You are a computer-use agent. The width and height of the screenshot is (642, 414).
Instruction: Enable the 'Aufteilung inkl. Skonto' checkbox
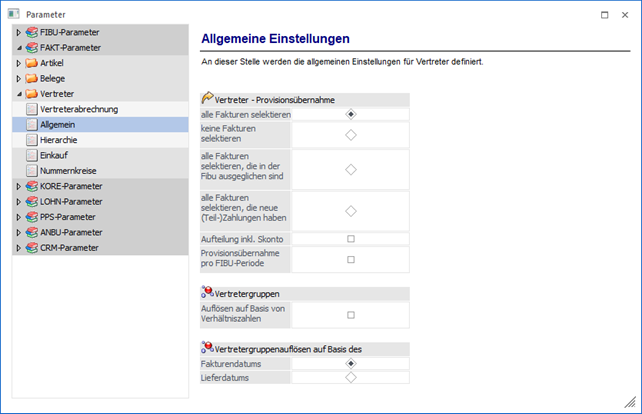click(x=350, y=239)
